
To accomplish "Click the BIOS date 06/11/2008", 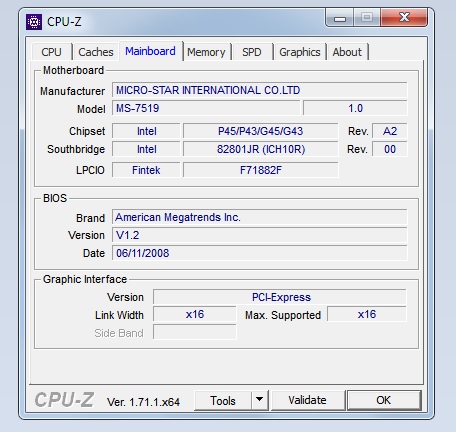I will pos(259,253).
